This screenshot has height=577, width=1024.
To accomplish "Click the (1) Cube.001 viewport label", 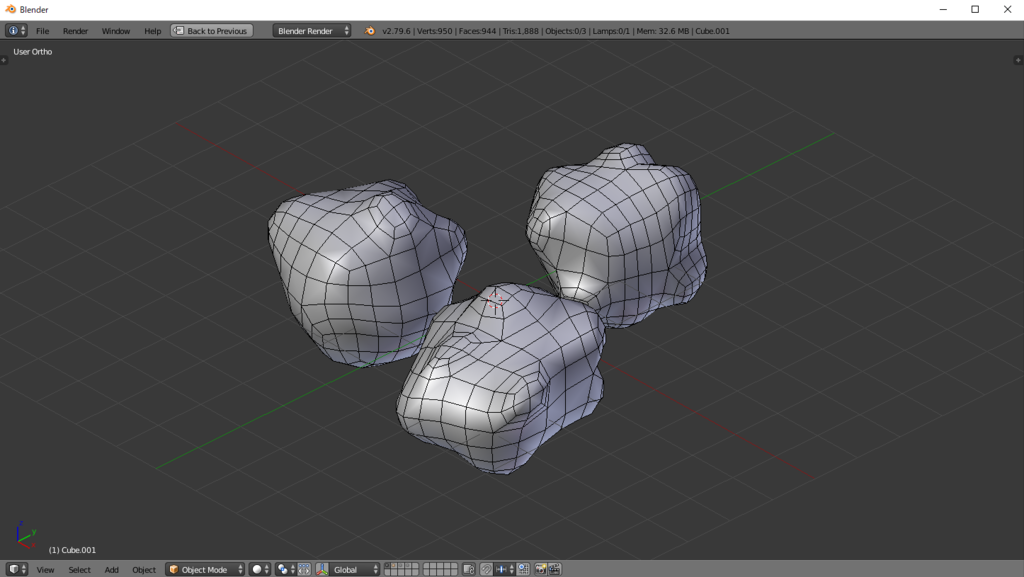I will (72, 550).
